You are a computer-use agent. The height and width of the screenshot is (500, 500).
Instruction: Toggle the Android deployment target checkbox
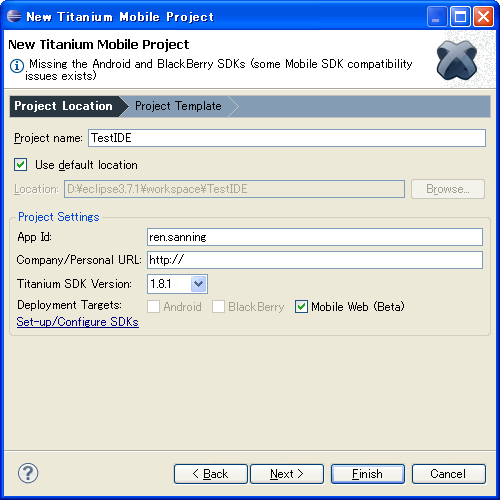[x=153, y=306]
